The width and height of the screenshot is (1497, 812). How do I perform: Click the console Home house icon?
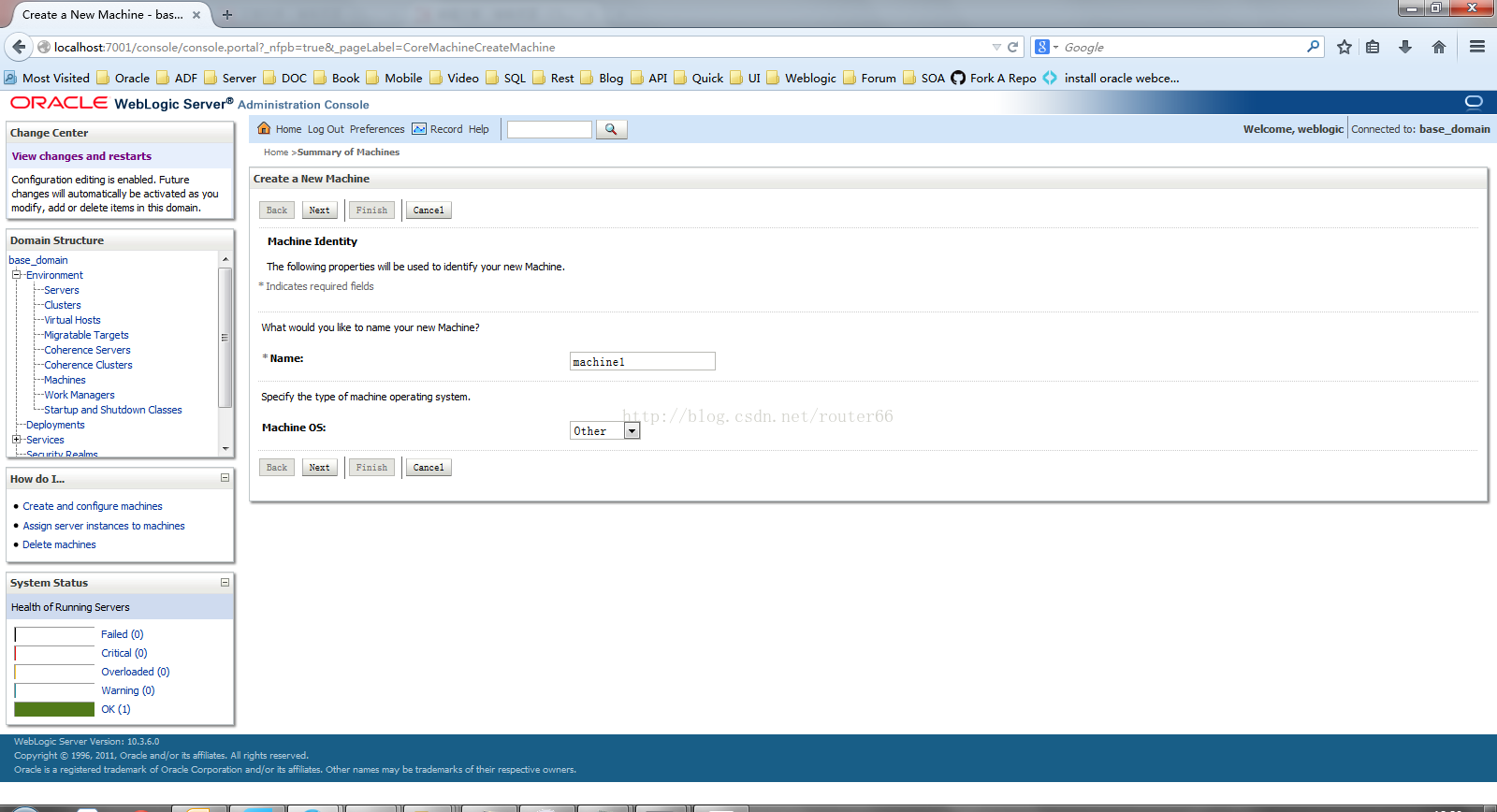264,128
